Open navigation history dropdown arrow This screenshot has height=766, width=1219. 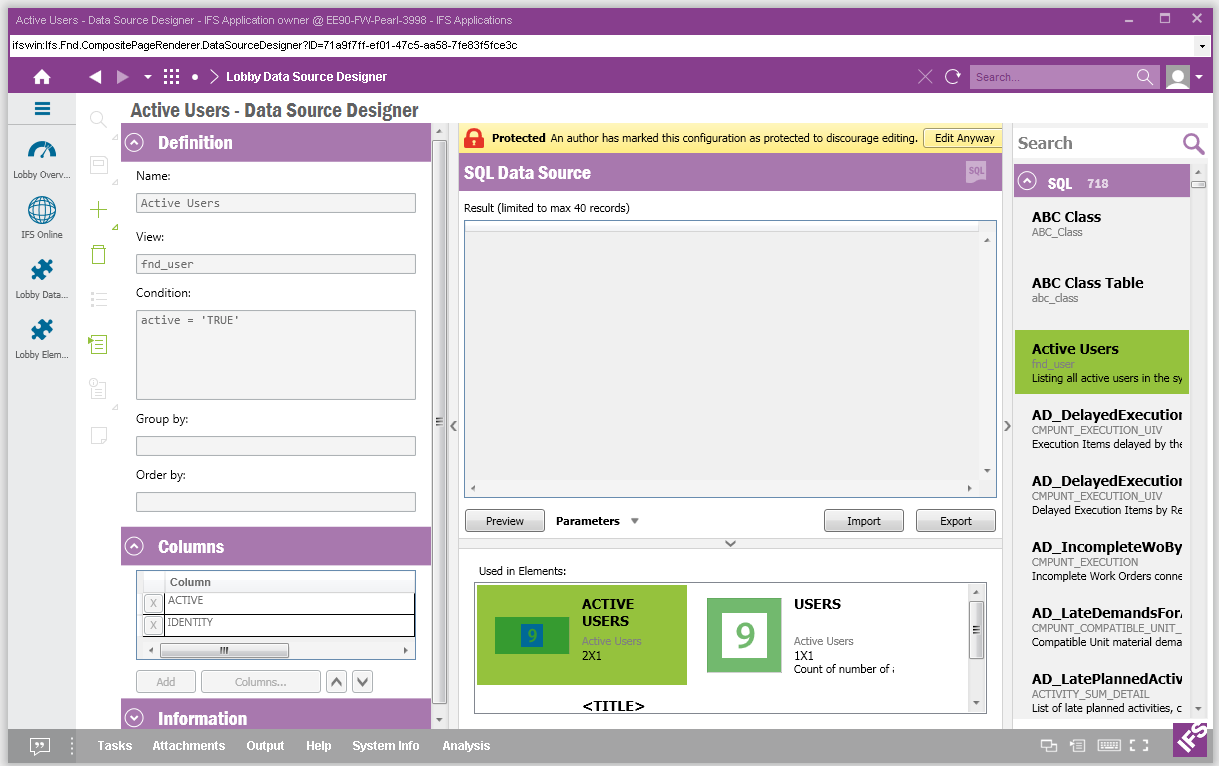(148, 77)
